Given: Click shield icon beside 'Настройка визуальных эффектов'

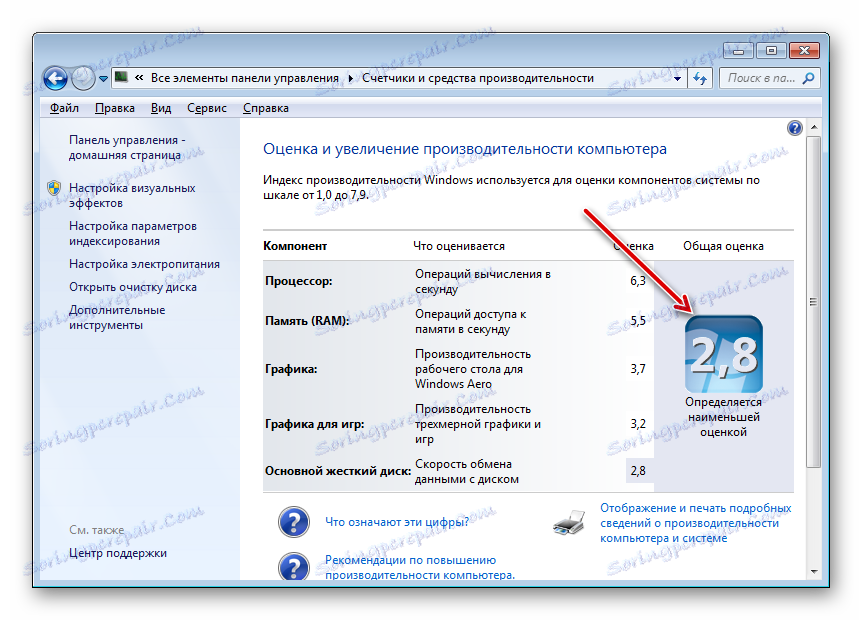Looking at the screenshot, I should 54,189.
